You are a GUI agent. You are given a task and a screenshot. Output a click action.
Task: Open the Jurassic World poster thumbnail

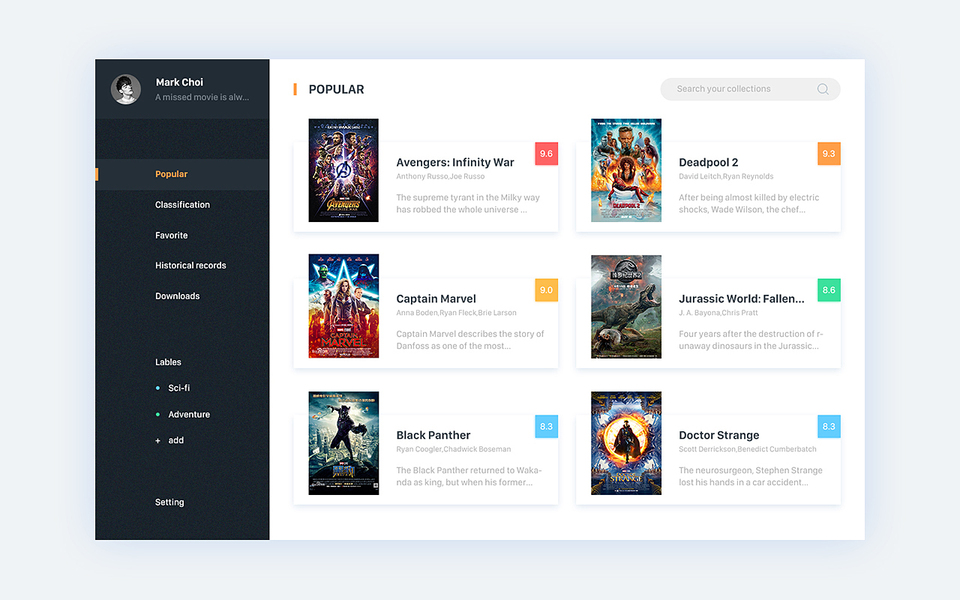pos(626,307)
